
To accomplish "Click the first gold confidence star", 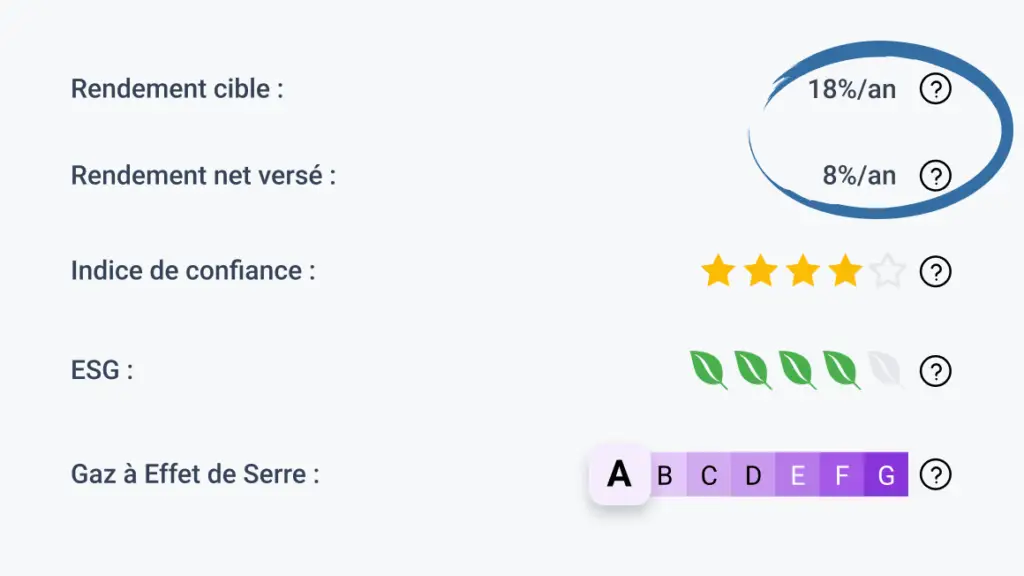I will coord(718,270).
